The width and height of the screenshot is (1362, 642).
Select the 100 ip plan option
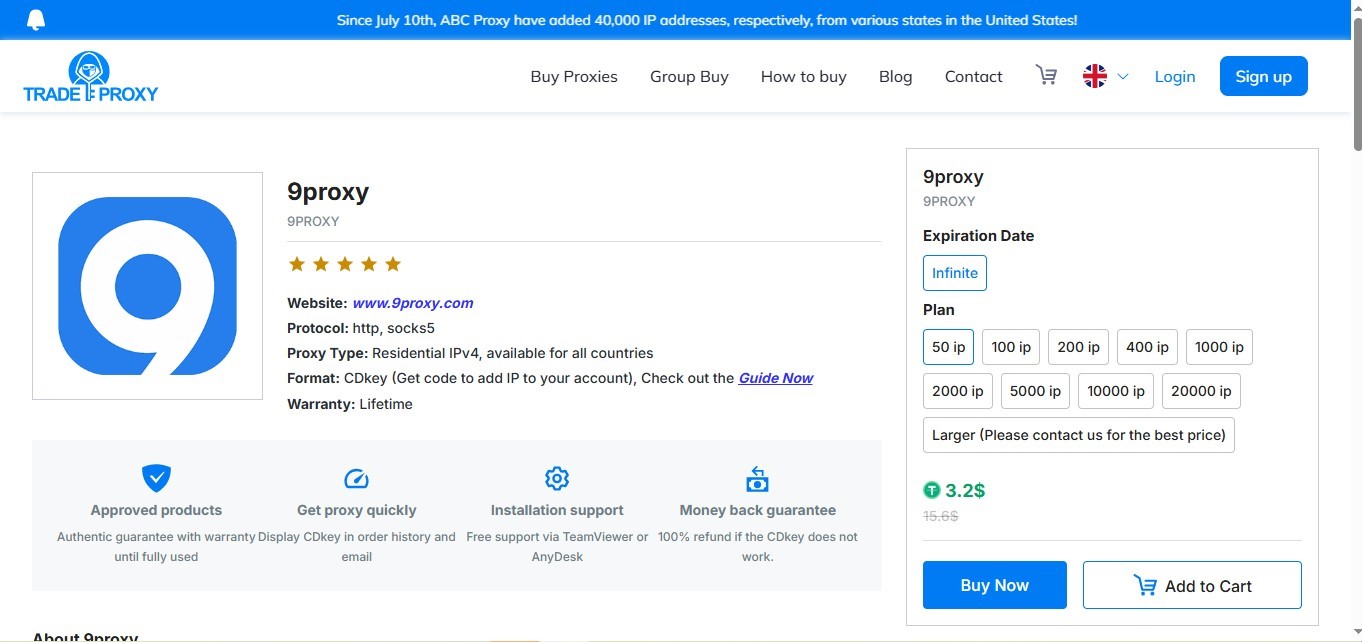tap(1011, 347)
